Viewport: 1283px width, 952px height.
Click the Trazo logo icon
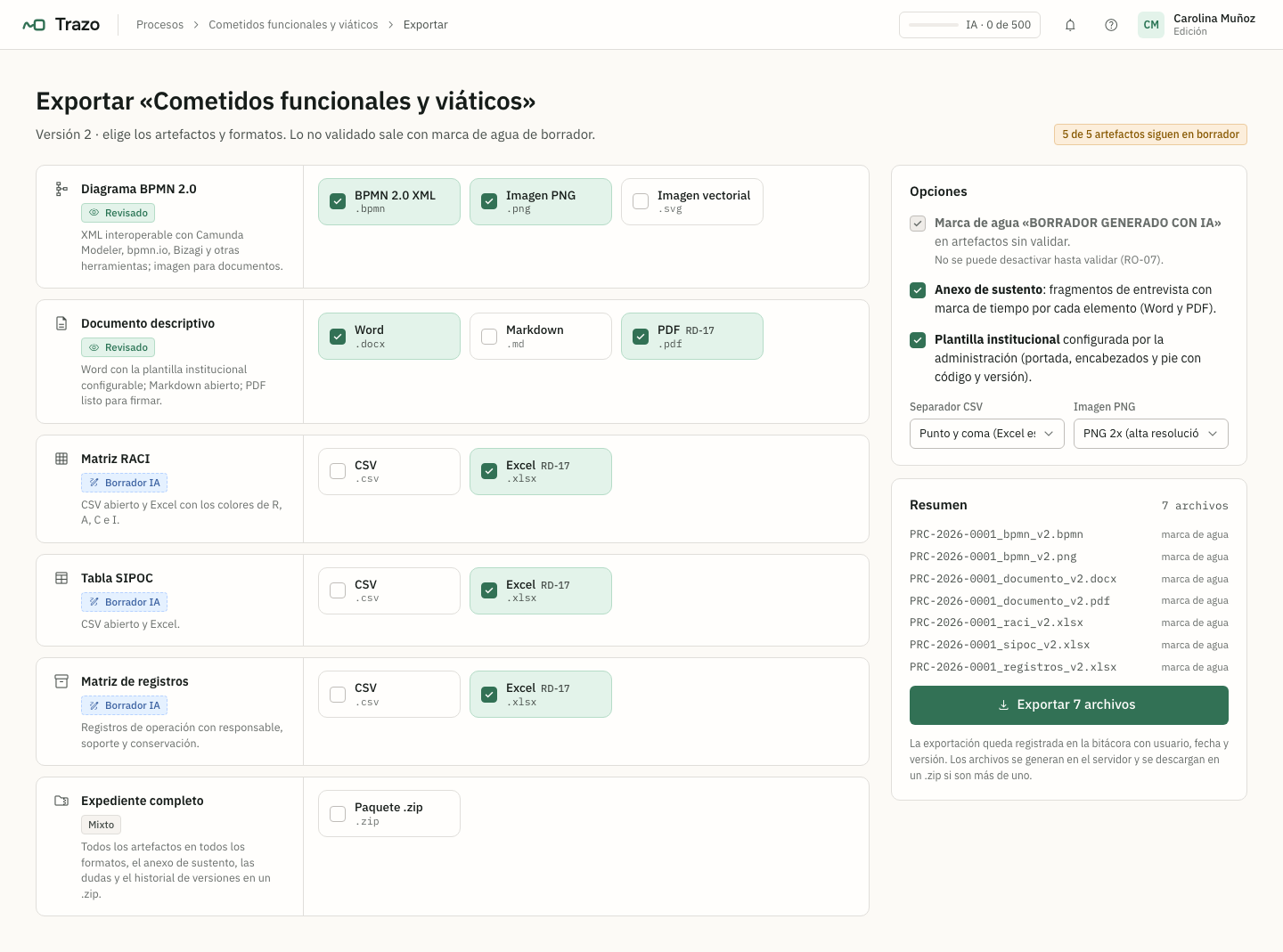pos(34,25)
